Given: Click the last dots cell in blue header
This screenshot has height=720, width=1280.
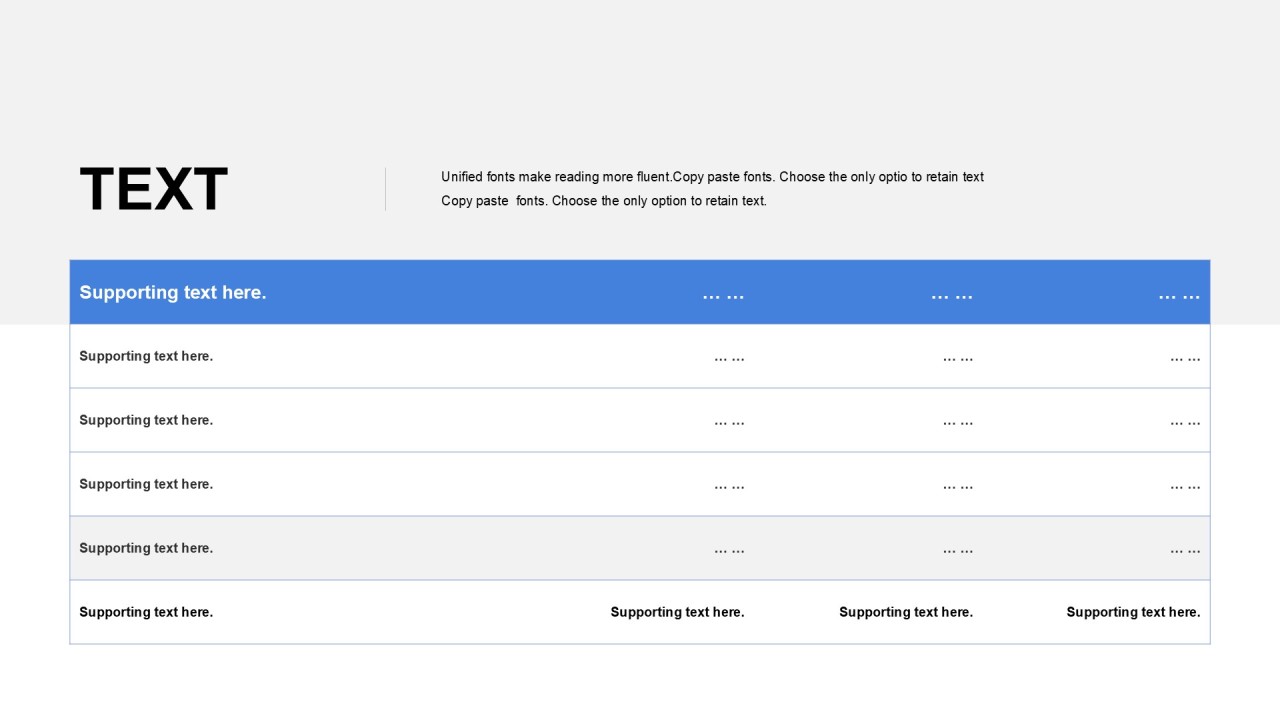Looking at the screenshot, I should tap(1179, 294).
